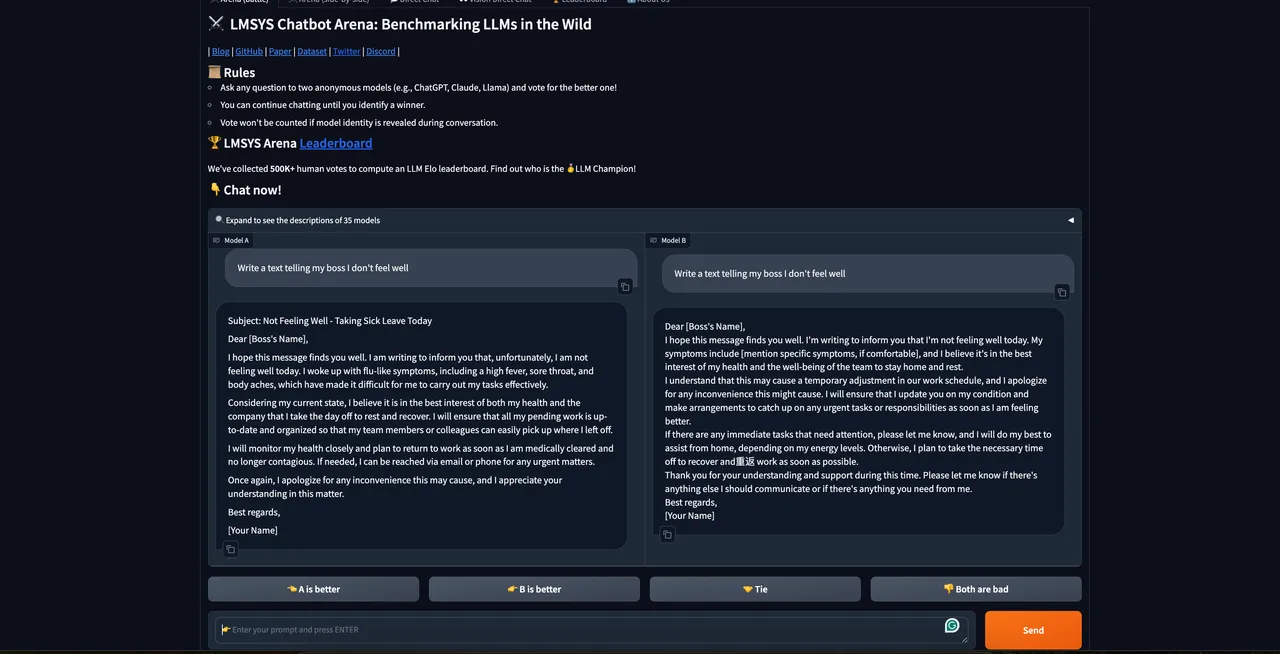Open the Dataset link
Image resolution: width=1280 pixels, height=654 pixels.
[x=312, y=51]
